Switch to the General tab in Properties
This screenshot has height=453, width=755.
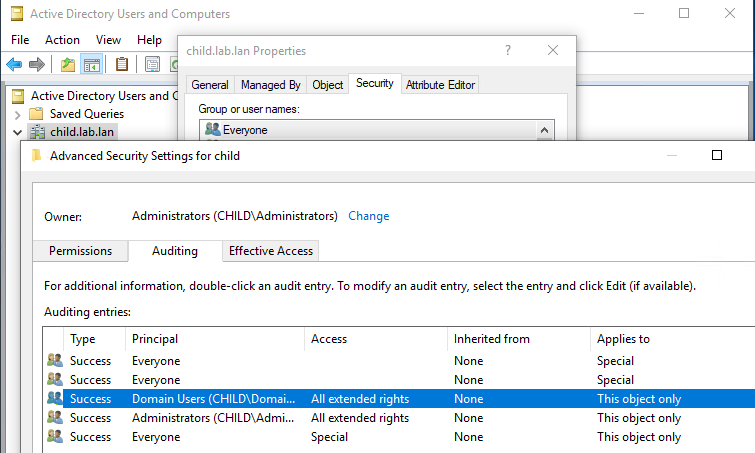click(x=210, y=85)
